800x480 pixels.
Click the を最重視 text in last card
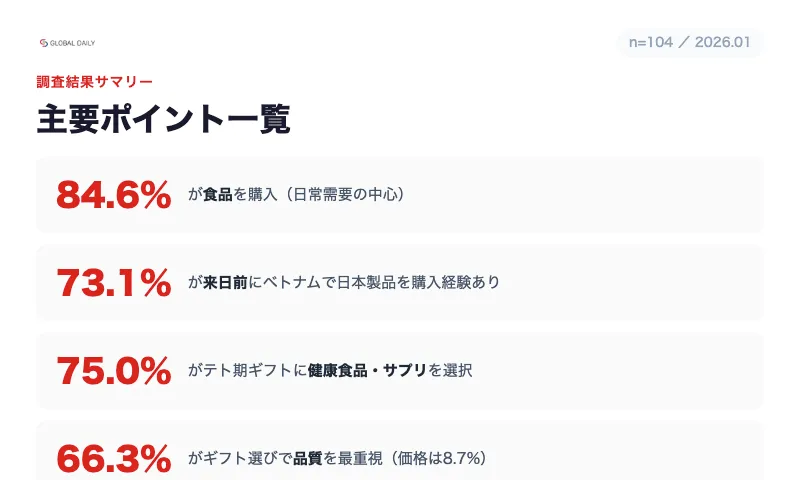pos(354,458)
